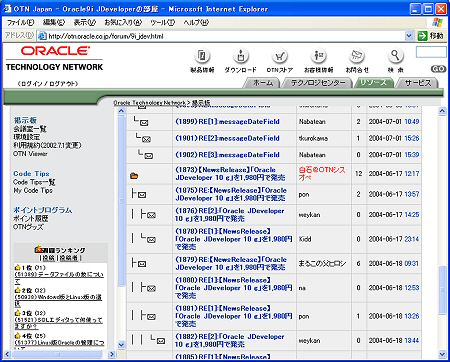Click the ログイン / ログアウト link
The height and width of the screenshot is (362, 450).
tap(48, 84)
